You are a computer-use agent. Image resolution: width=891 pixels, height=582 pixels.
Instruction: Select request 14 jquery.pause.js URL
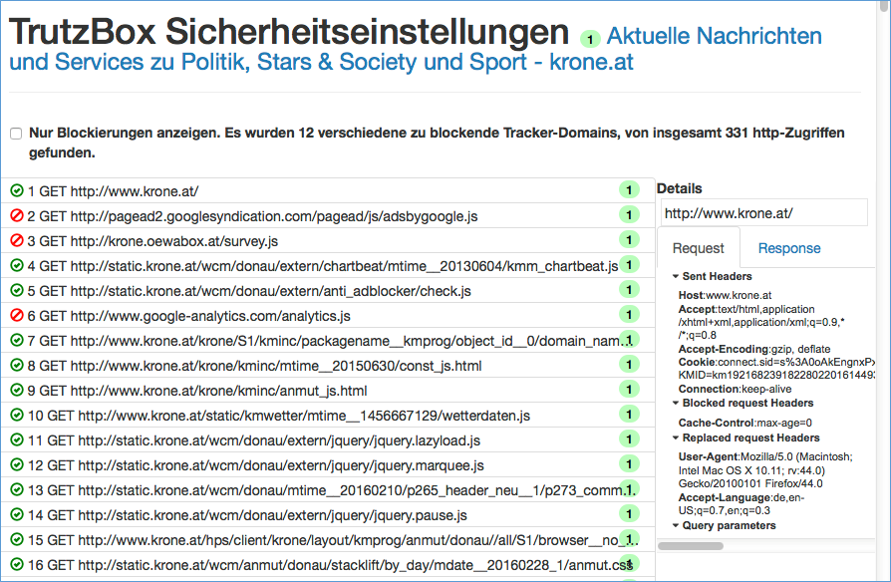point(247,516)
